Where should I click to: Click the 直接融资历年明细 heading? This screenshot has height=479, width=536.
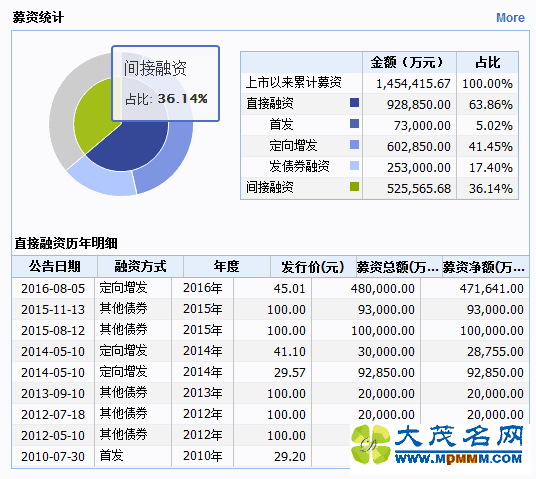pos(66,243)
